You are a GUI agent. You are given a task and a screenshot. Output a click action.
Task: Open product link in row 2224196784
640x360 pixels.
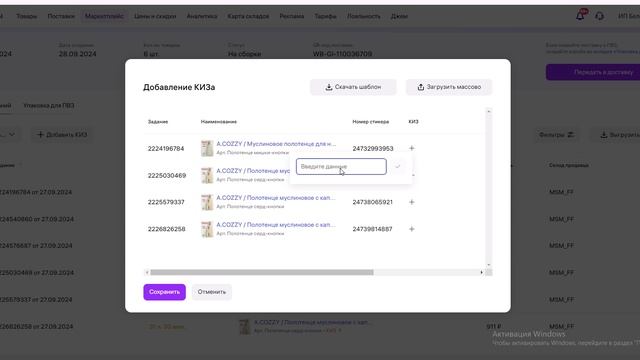(276, 144)
